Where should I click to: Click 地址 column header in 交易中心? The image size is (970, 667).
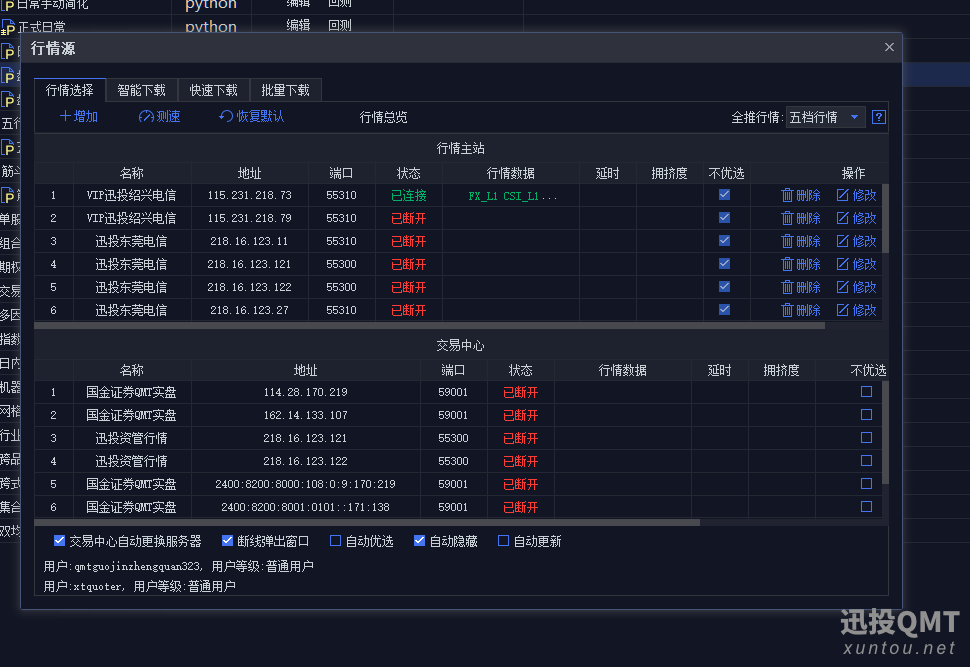[x=306, y=371]
